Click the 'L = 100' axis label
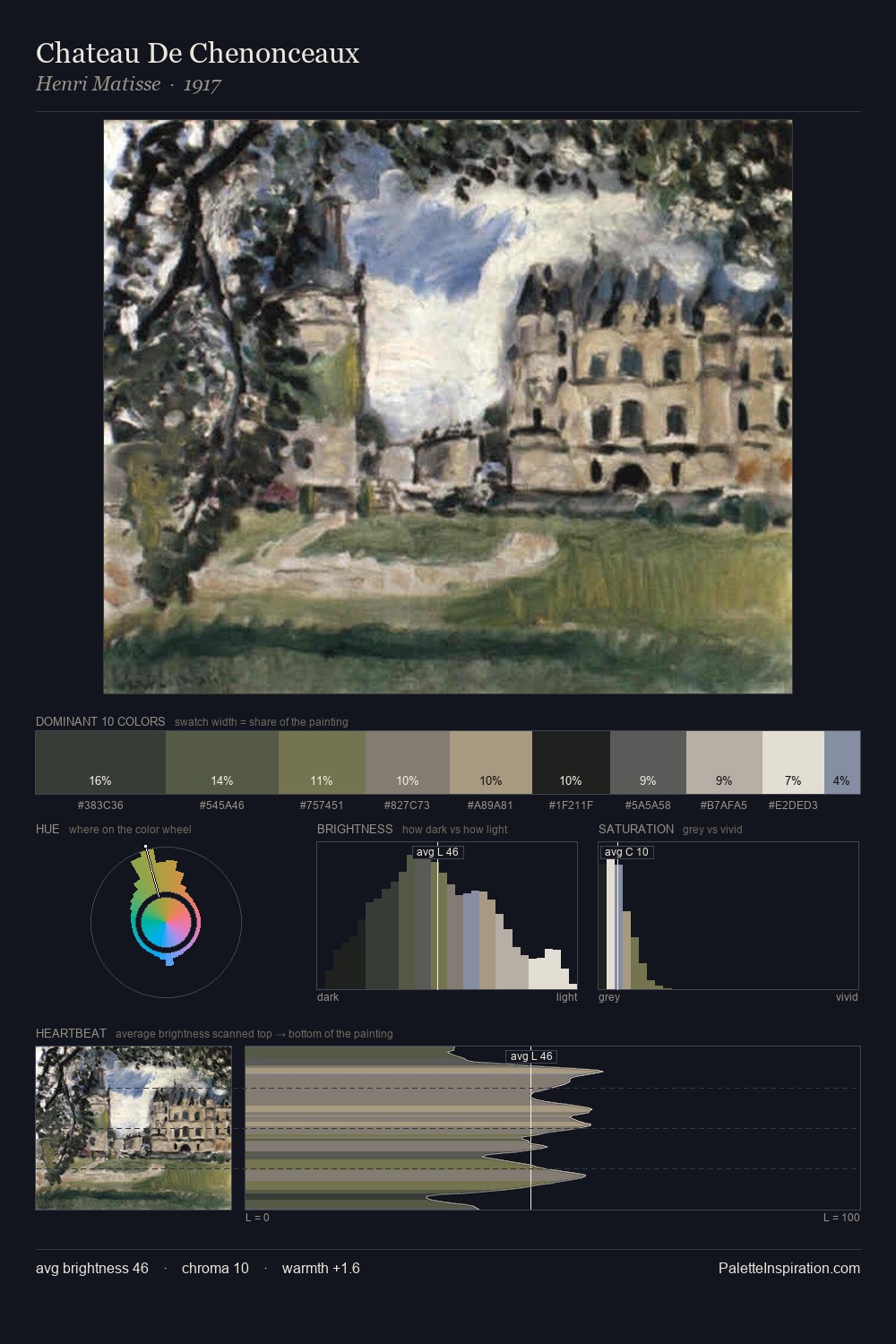896x1344 pixels. pos(841,1218)
